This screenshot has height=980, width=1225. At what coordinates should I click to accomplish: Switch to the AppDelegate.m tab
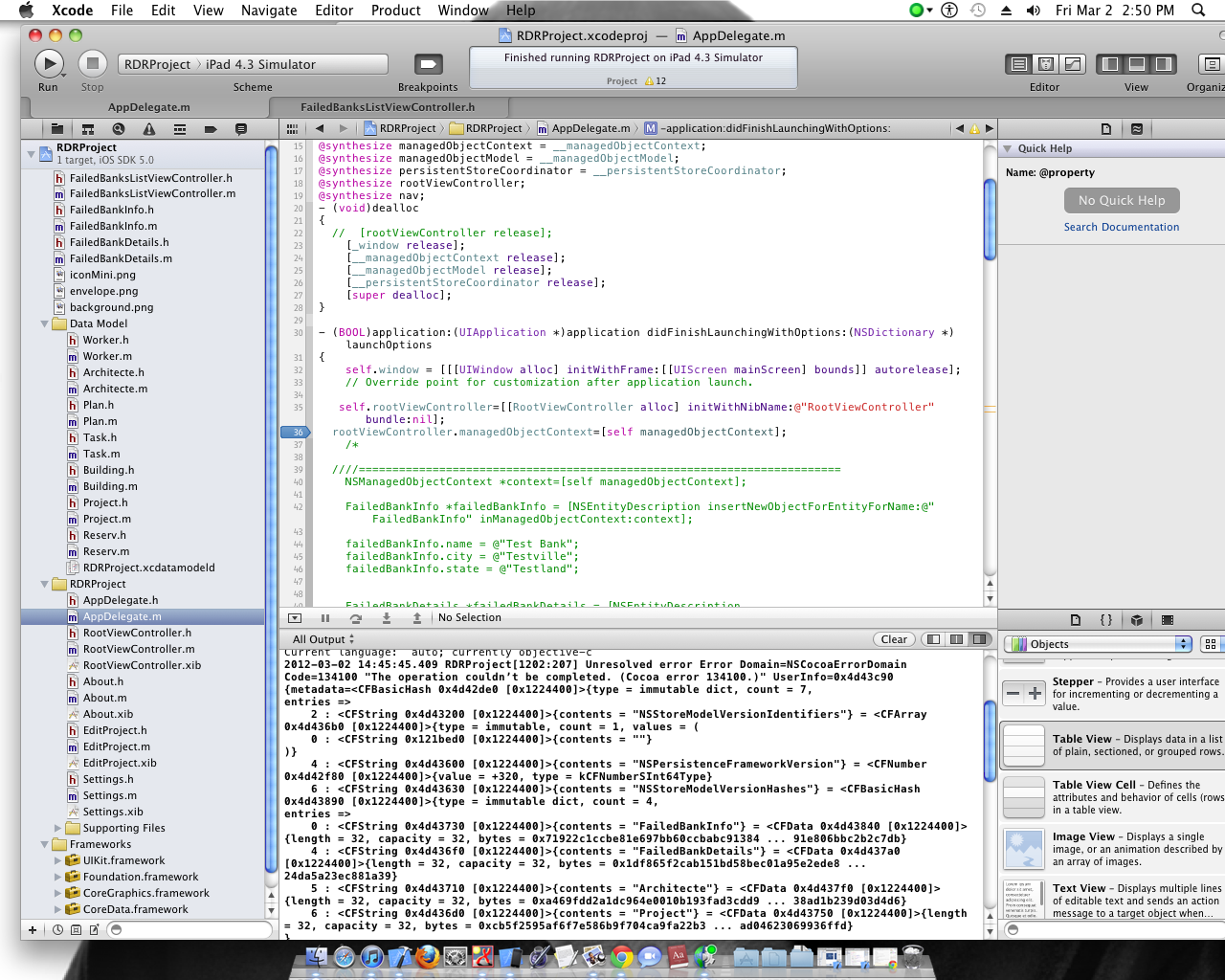click(x=148, y=107)
